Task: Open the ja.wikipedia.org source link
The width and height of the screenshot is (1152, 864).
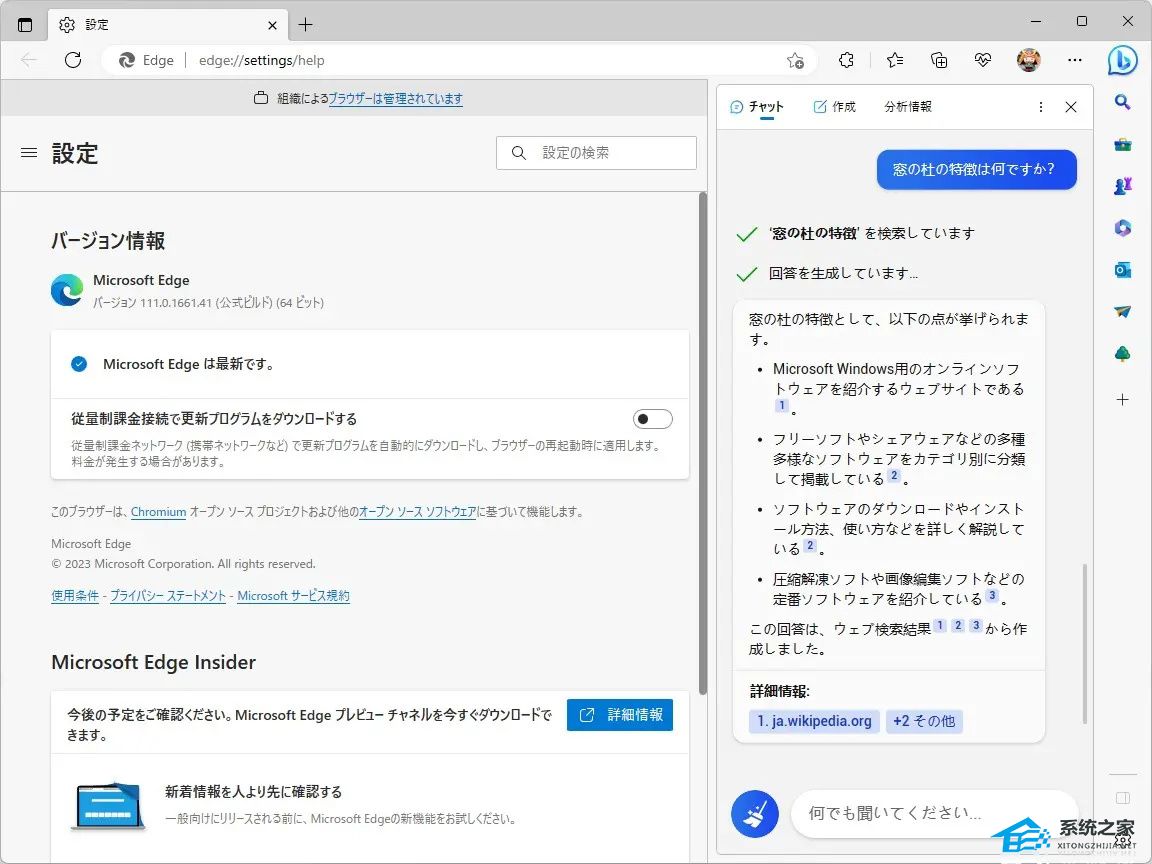Action: point(814,721)
